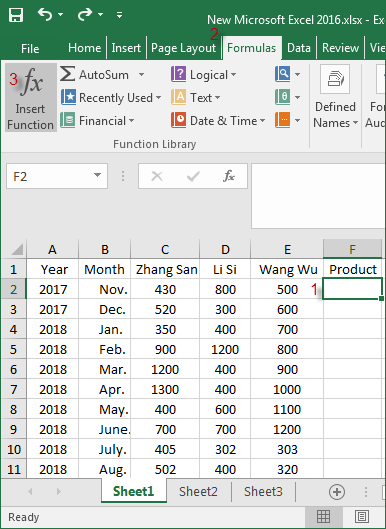Click inside the formula bar input
The height and width of the screenshot is (529, 386).
click(319, 196)
